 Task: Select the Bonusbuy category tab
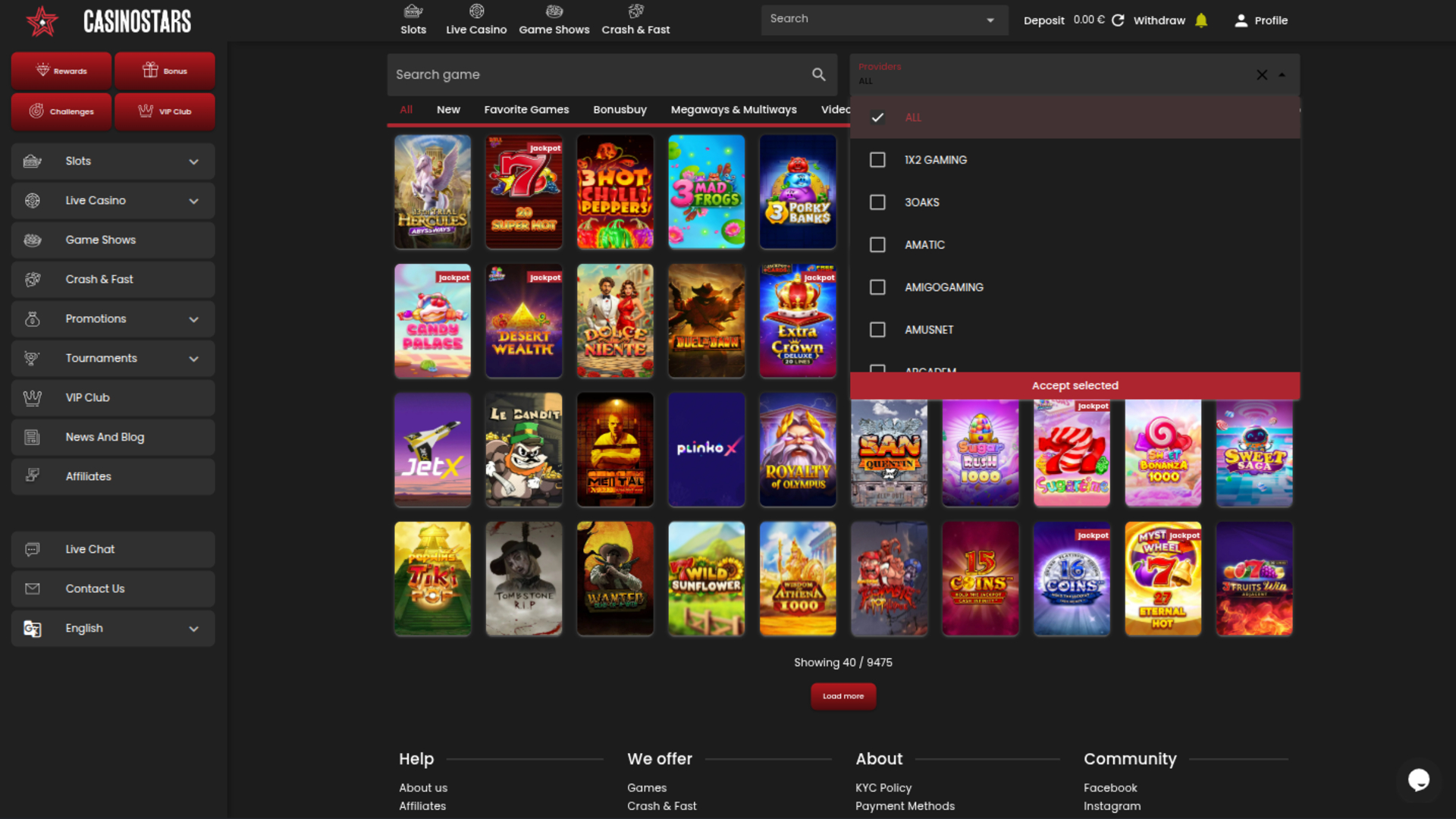point(620,109)
